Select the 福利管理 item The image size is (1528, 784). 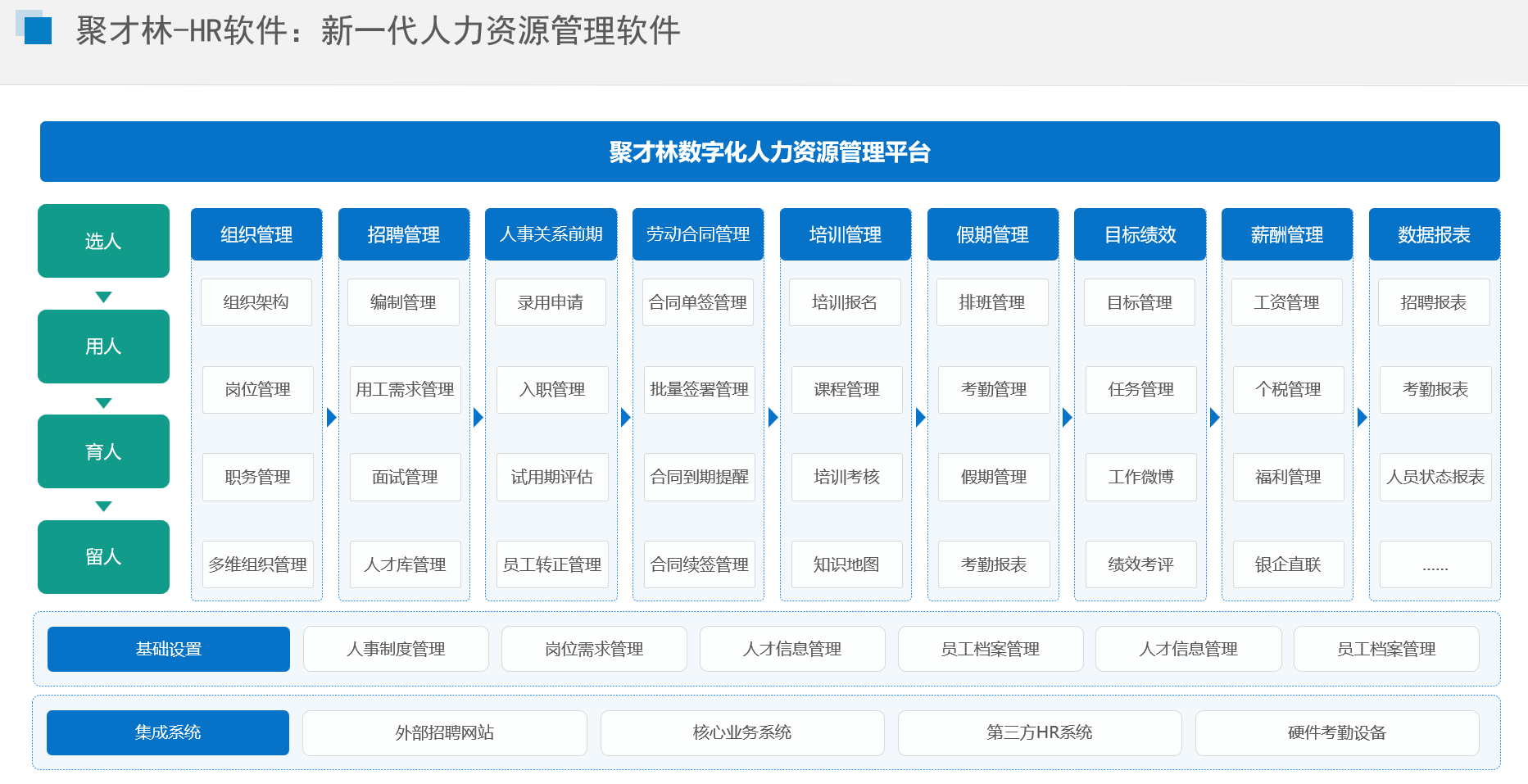(x=1289, y=477)
